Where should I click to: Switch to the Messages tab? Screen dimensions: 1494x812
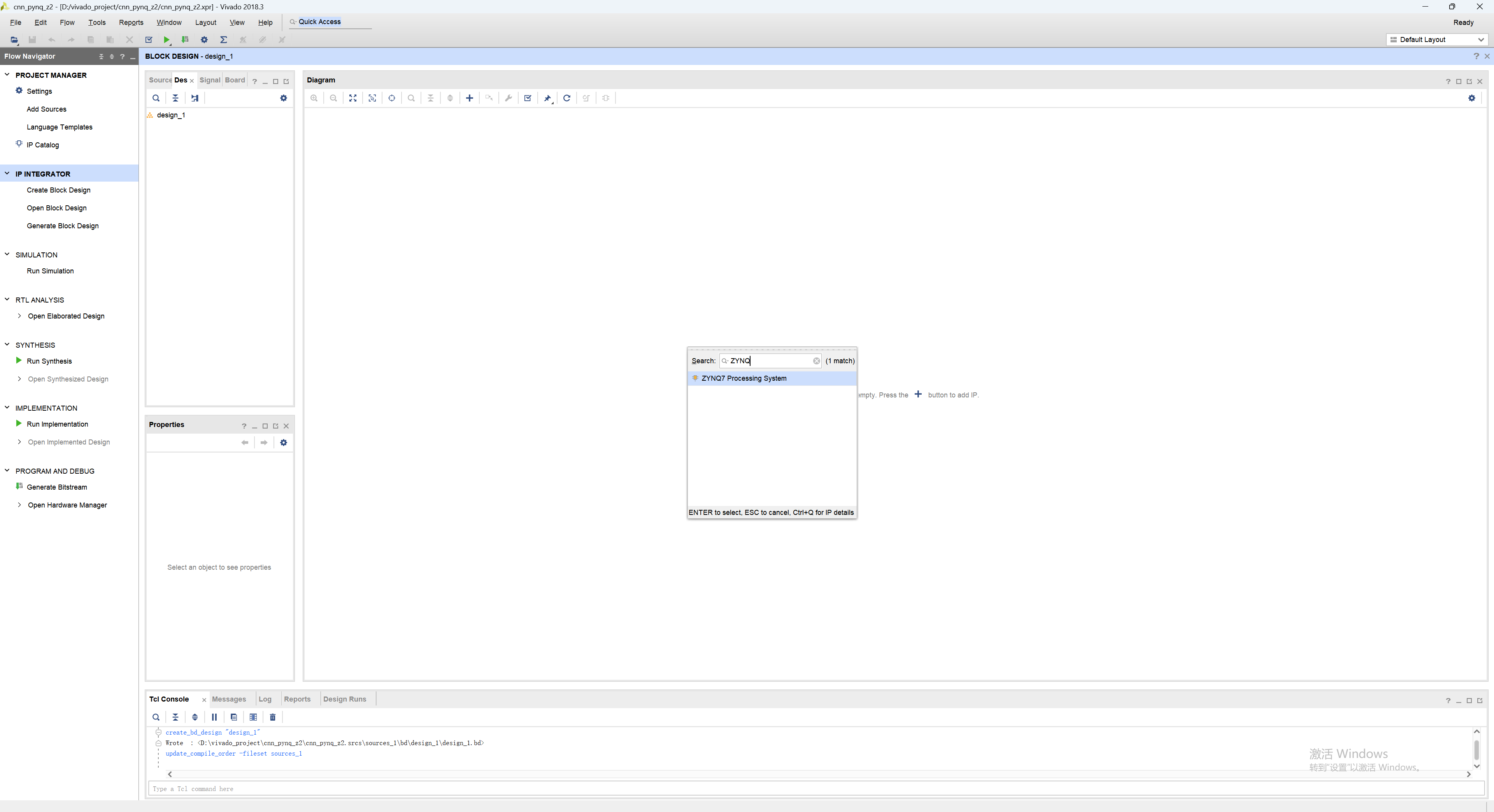[228, 699]
